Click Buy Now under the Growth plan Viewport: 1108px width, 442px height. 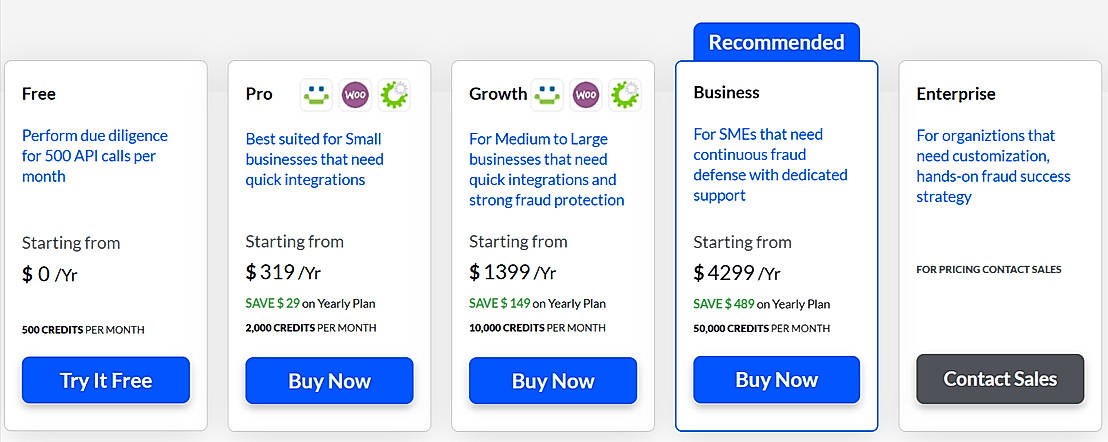pos(553,380)
